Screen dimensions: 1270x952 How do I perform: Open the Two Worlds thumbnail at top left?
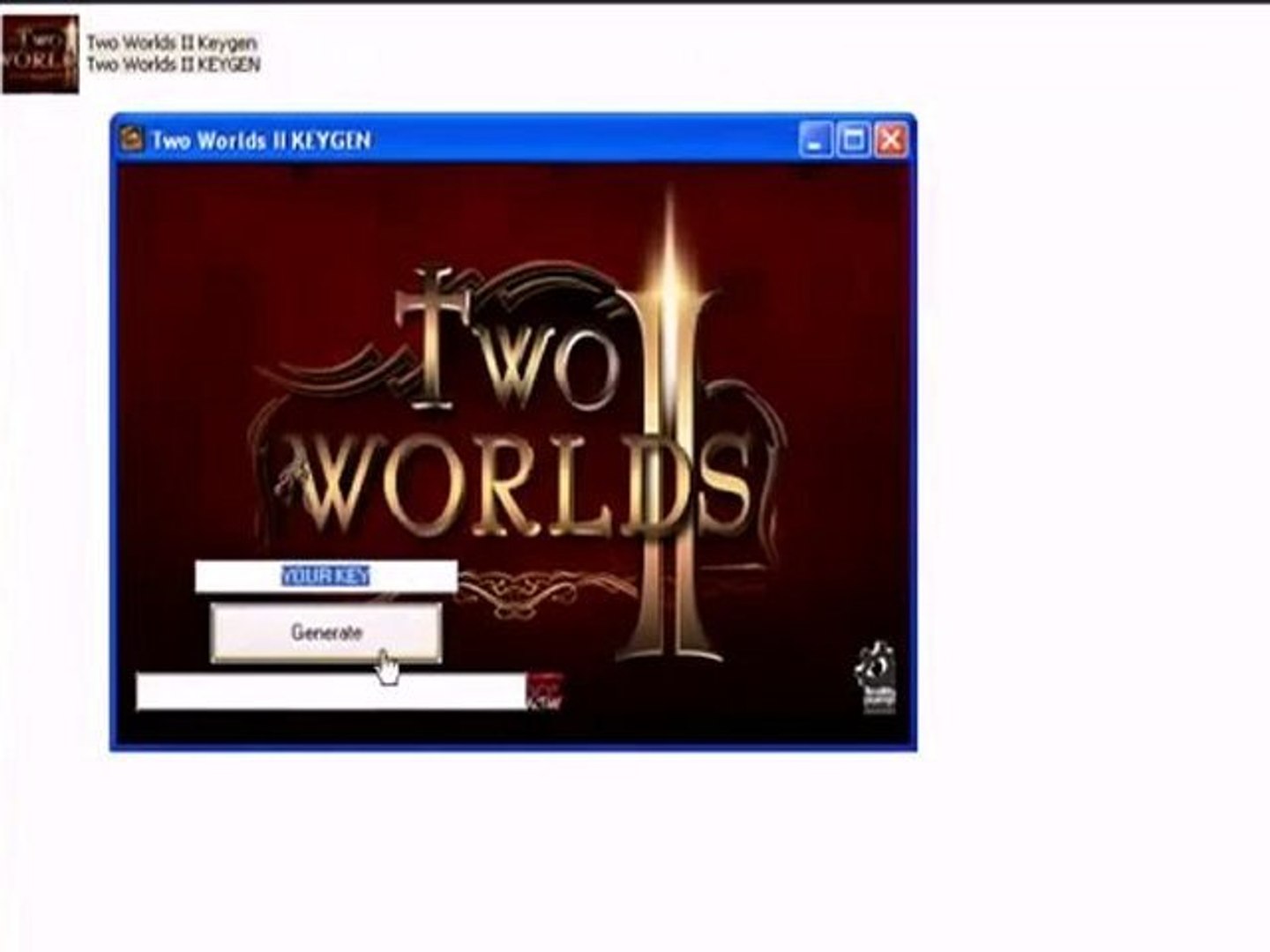point(41,55)
